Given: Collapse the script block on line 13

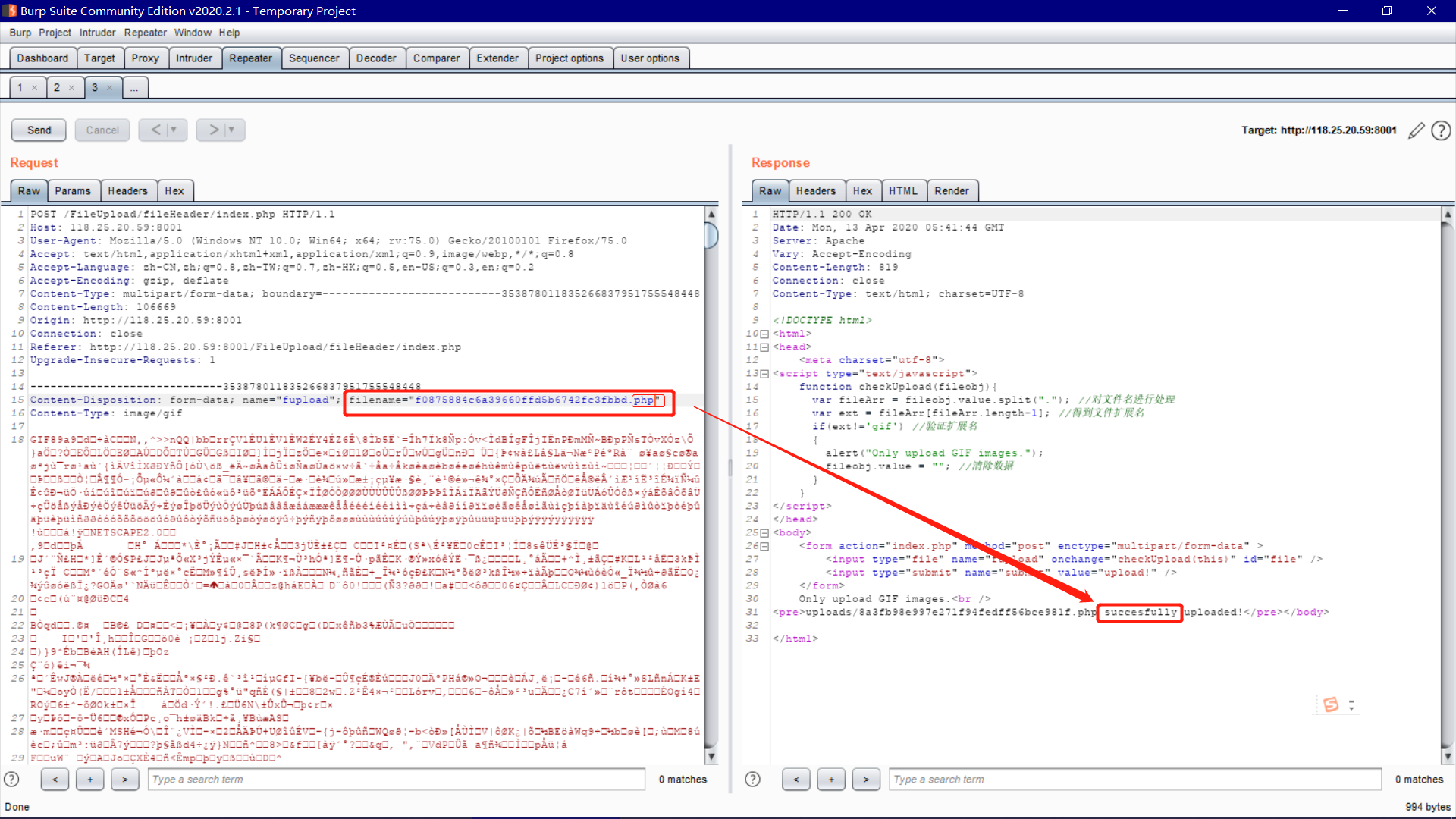Looking at the screenshot, I should 764,374.
